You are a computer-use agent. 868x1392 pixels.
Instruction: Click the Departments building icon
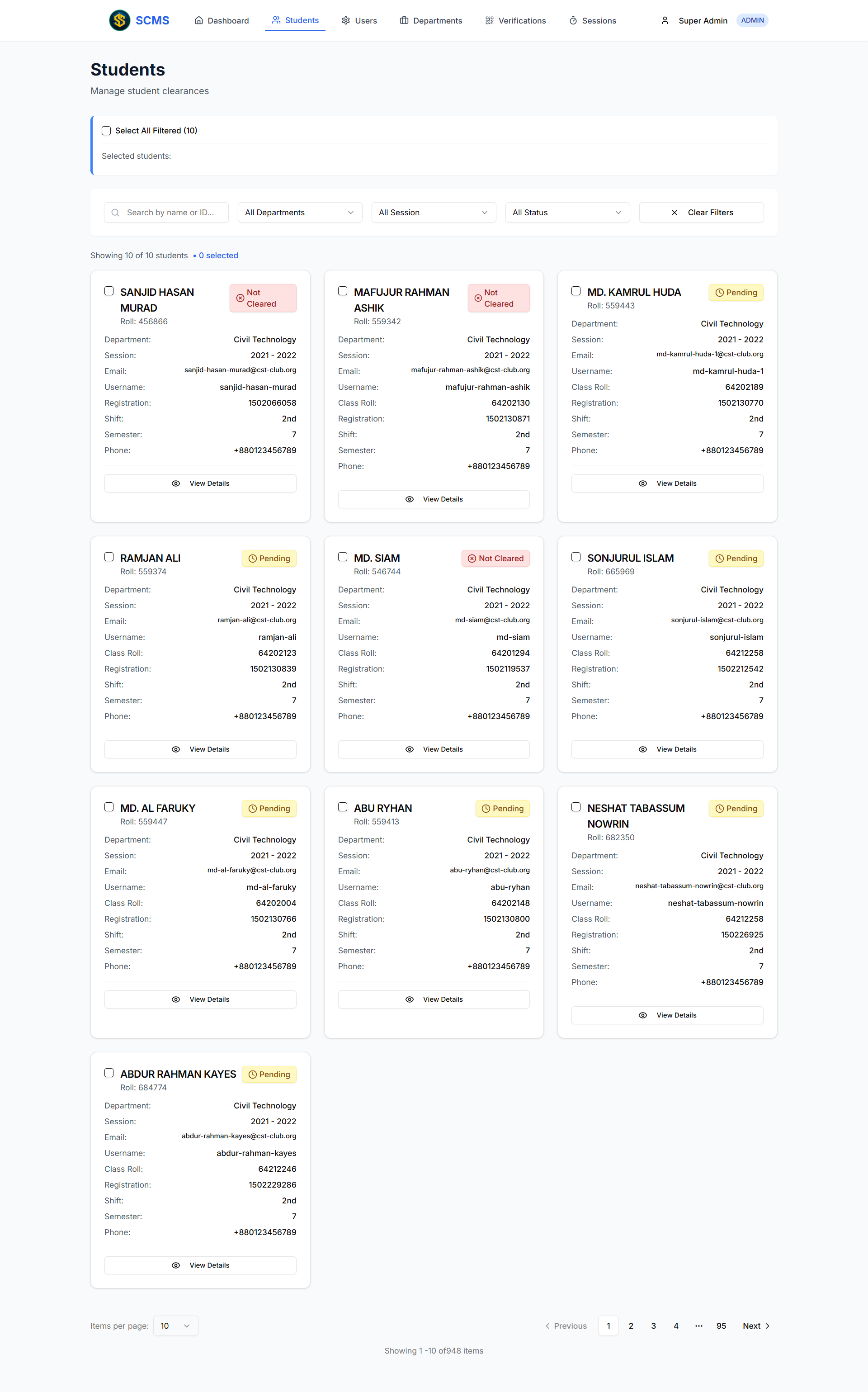pyautogui.click(x=404, y=21)
